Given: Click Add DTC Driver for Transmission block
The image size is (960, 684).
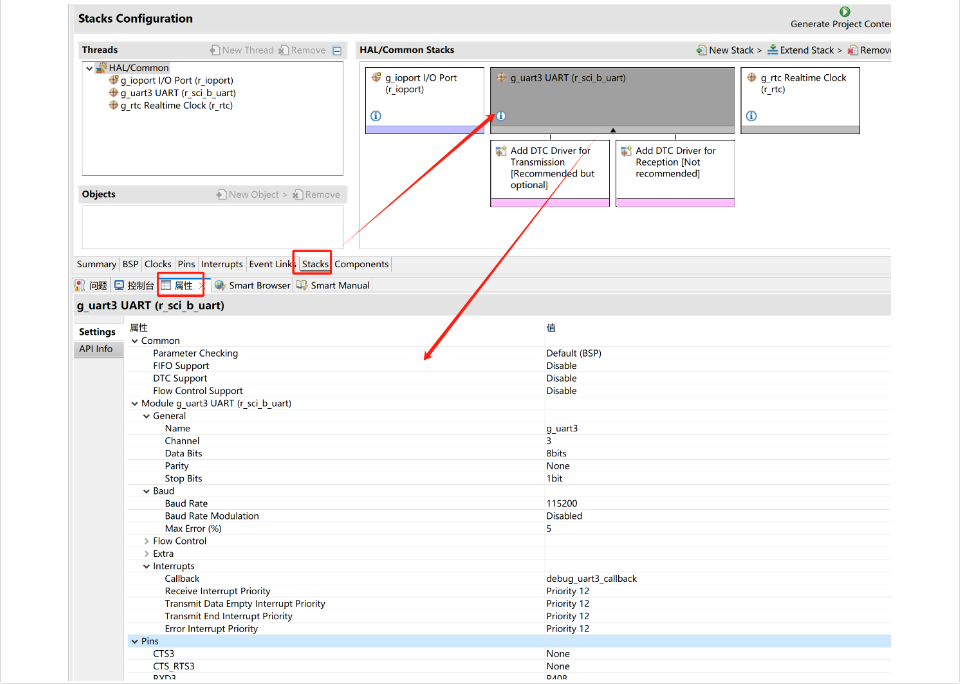Looking at the screenshot, I should click(550, 173).
